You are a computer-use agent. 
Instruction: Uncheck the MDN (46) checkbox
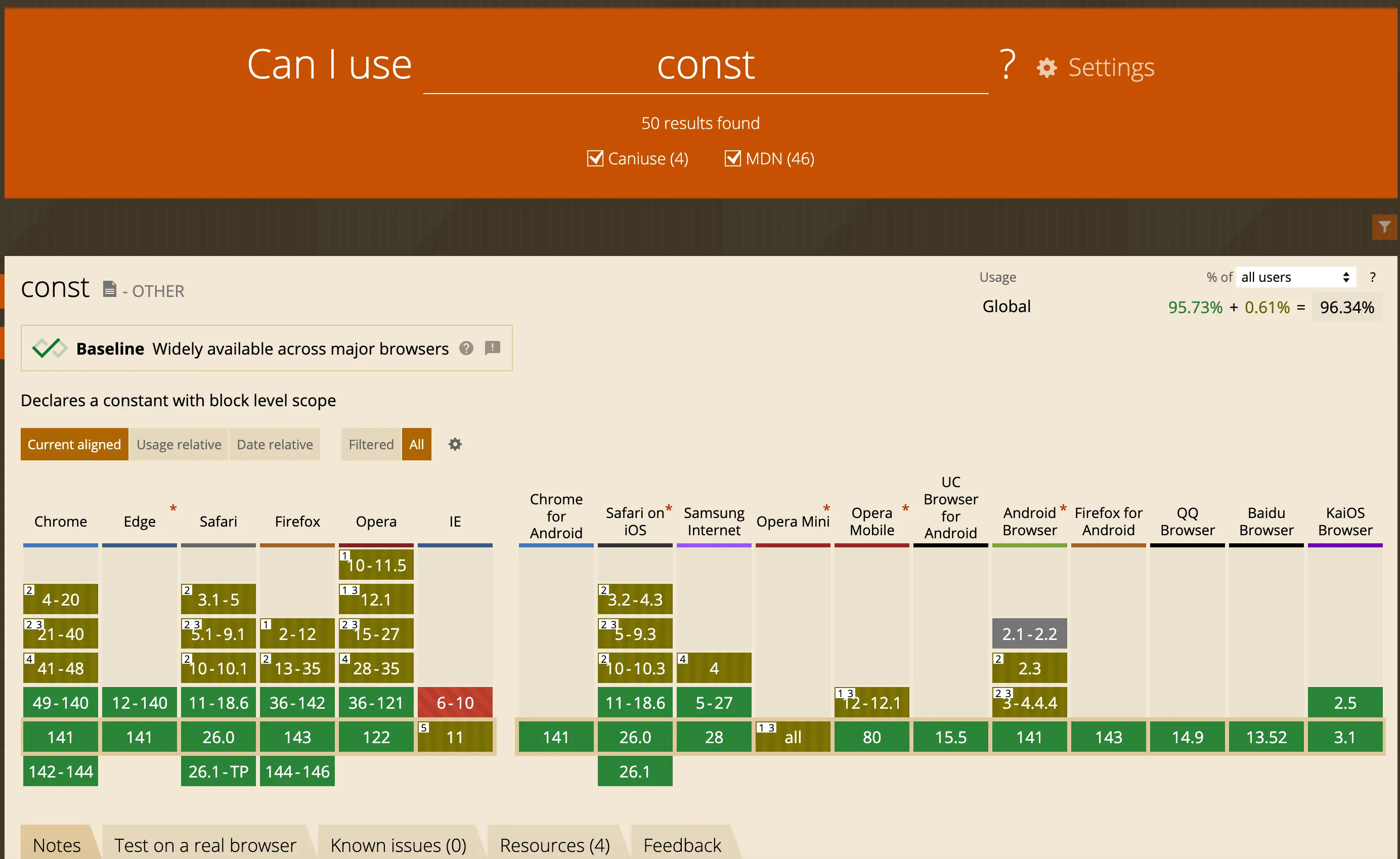[x=732, y=158]
